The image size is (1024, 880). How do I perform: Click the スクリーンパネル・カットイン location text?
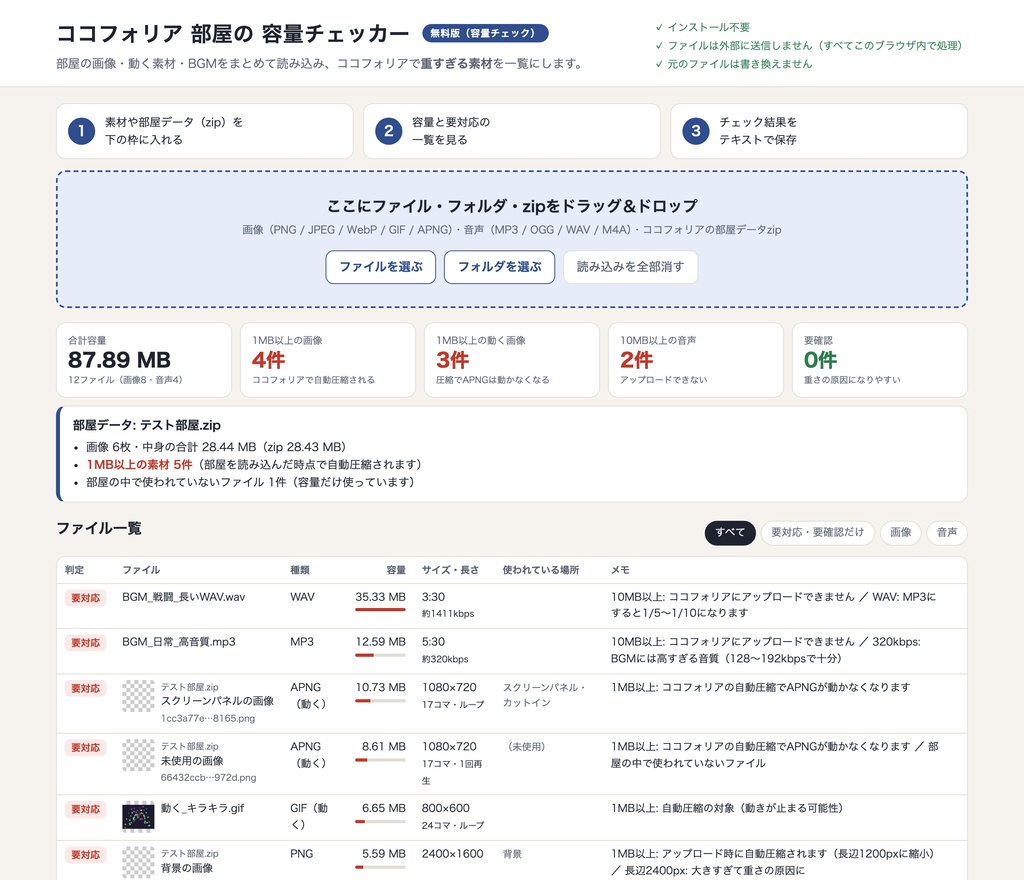(x=543, y=695)
